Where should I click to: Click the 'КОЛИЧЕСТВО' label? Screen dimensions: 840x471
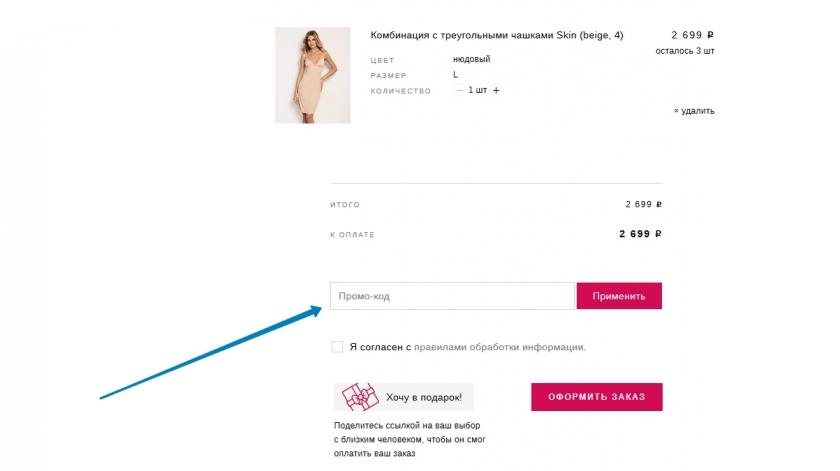400,91
